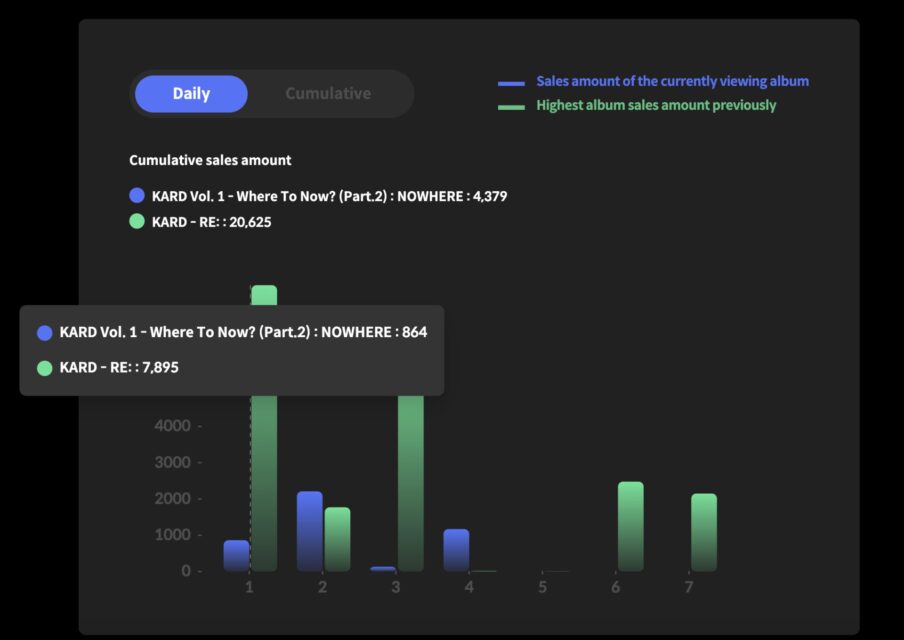Click x-axis label 1

pos(249,587)
